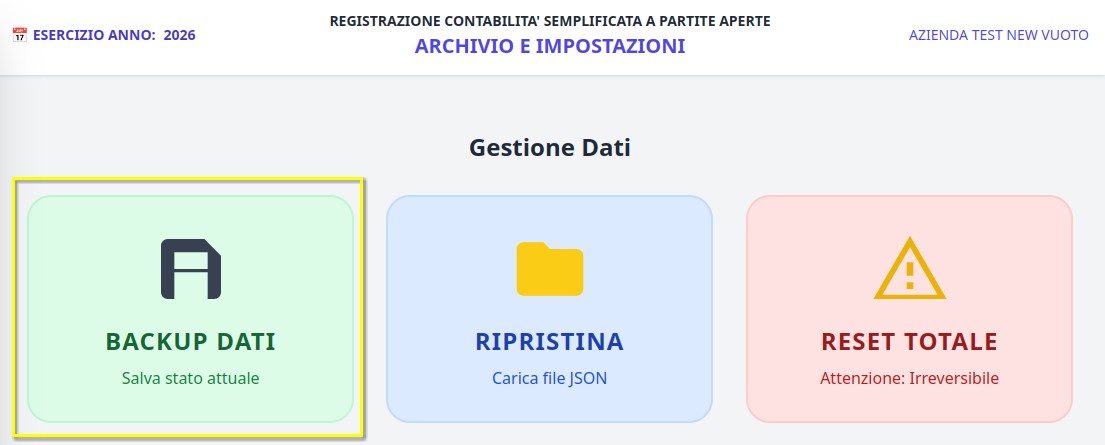Click the Salva stato attuale subtitle

pyautogui.click(x=191, y=379)
